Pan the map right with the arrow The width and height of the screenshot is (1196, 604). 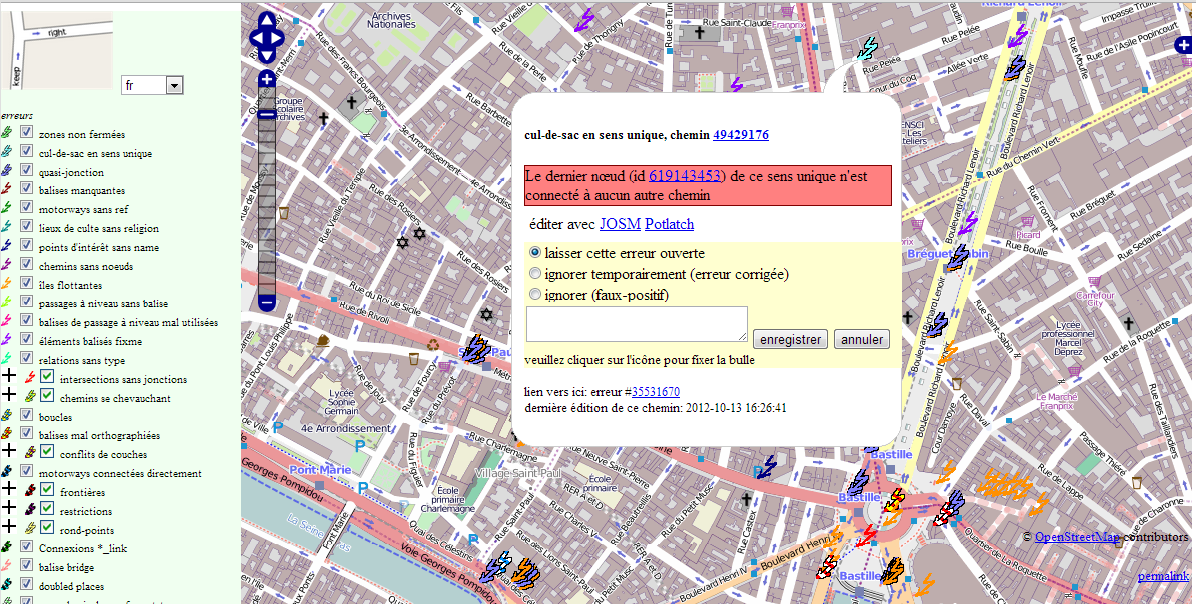click(x=279, y=40)
